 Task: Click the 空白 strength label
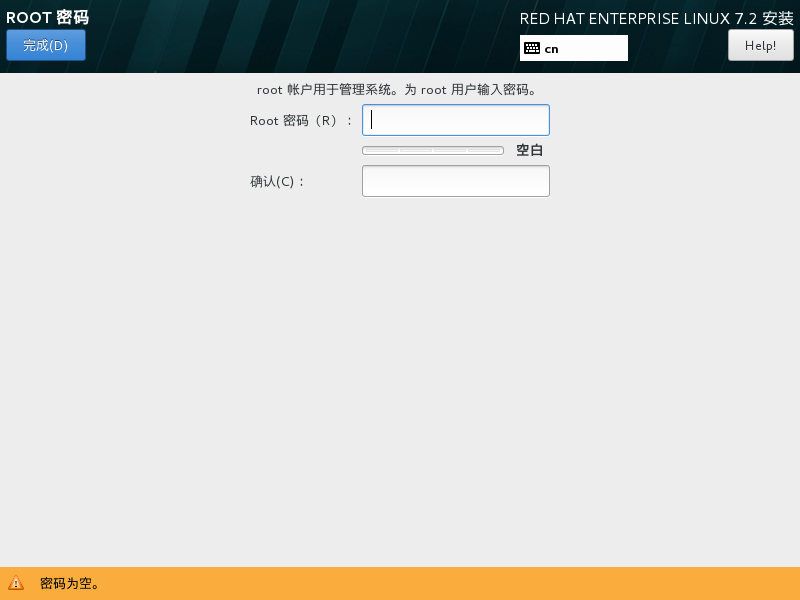[529, 150]
